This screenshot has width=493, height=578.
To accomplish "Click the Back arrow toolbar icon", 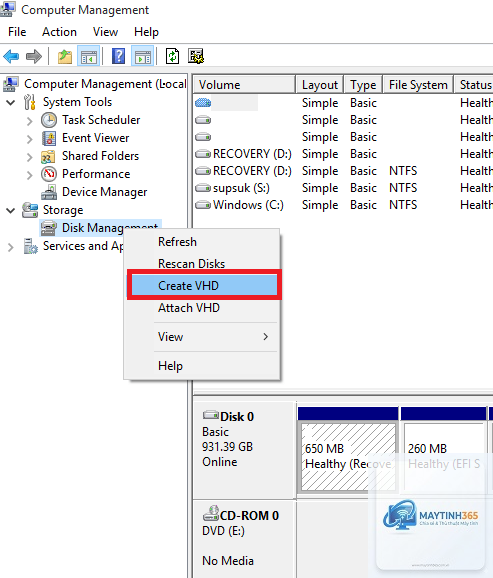I will click(11, 56).
